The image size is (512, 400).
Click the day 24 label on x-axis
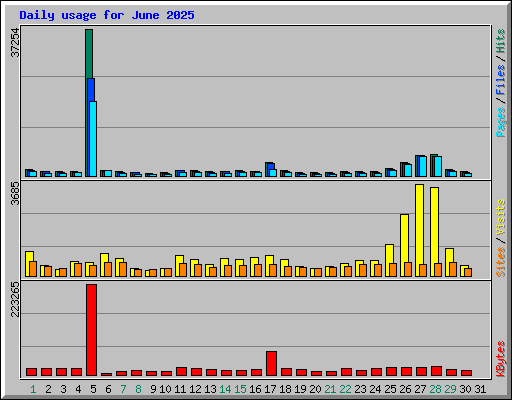coord(375,389)
